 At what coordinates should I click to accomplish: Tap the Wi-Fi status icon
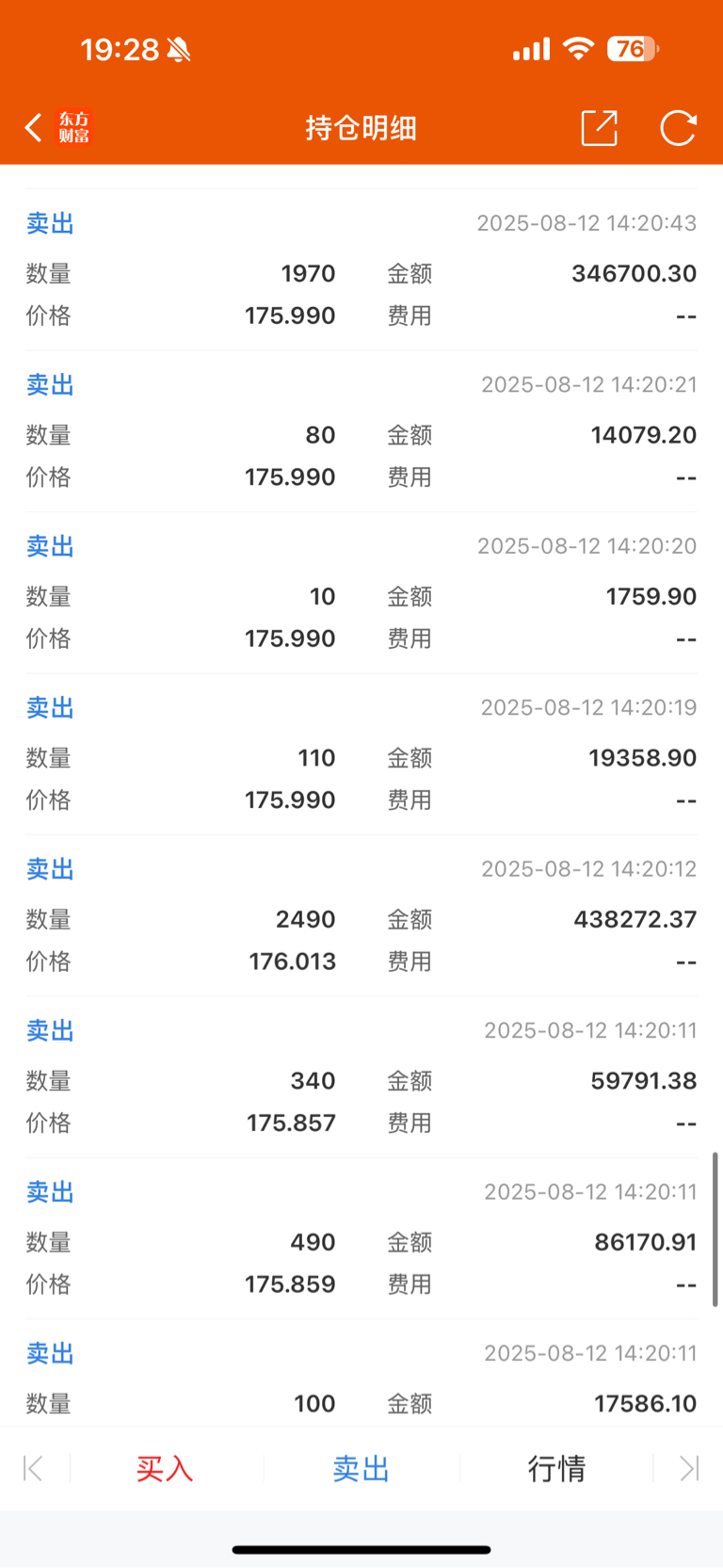click(578, 48)
